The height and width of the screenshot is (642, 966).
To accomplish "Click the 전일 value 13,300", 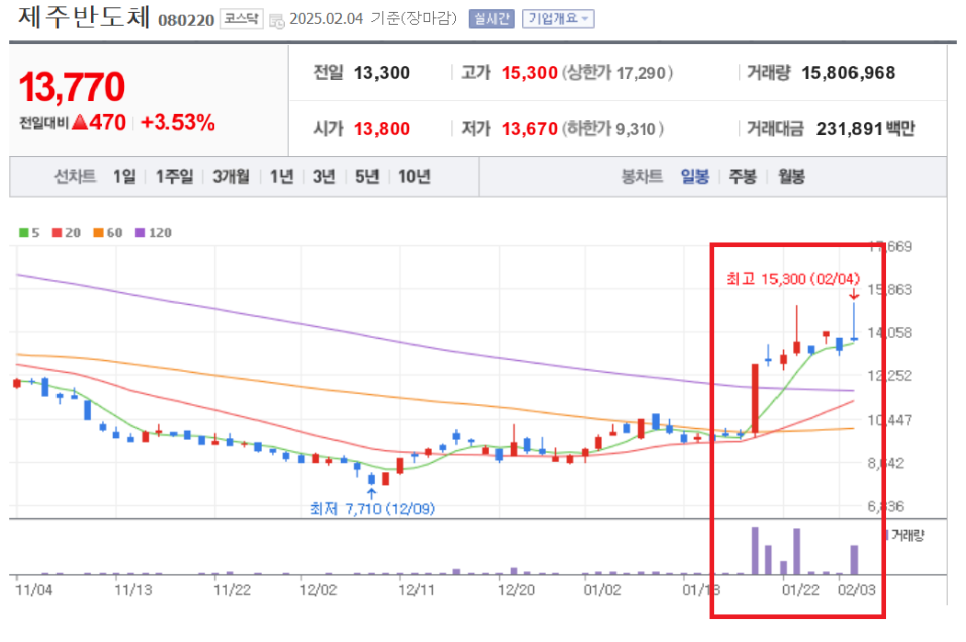I will (381, 73).
